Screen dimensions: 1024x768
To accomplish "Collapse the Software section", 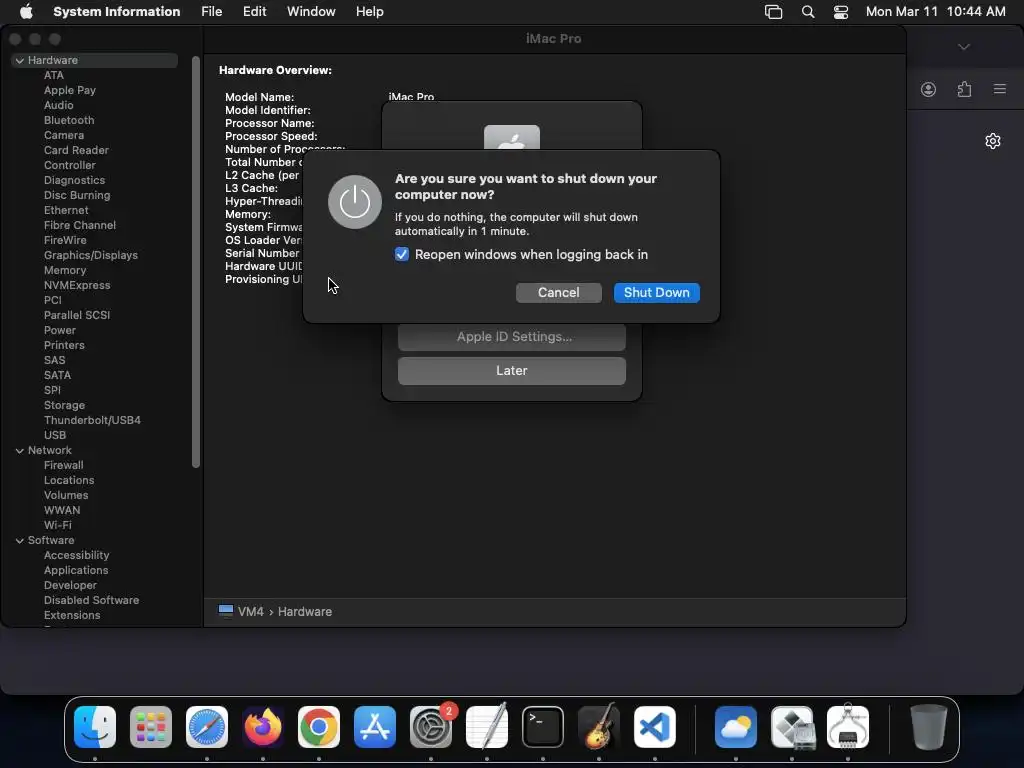I will pyautogui.click(x=20, y=541).
